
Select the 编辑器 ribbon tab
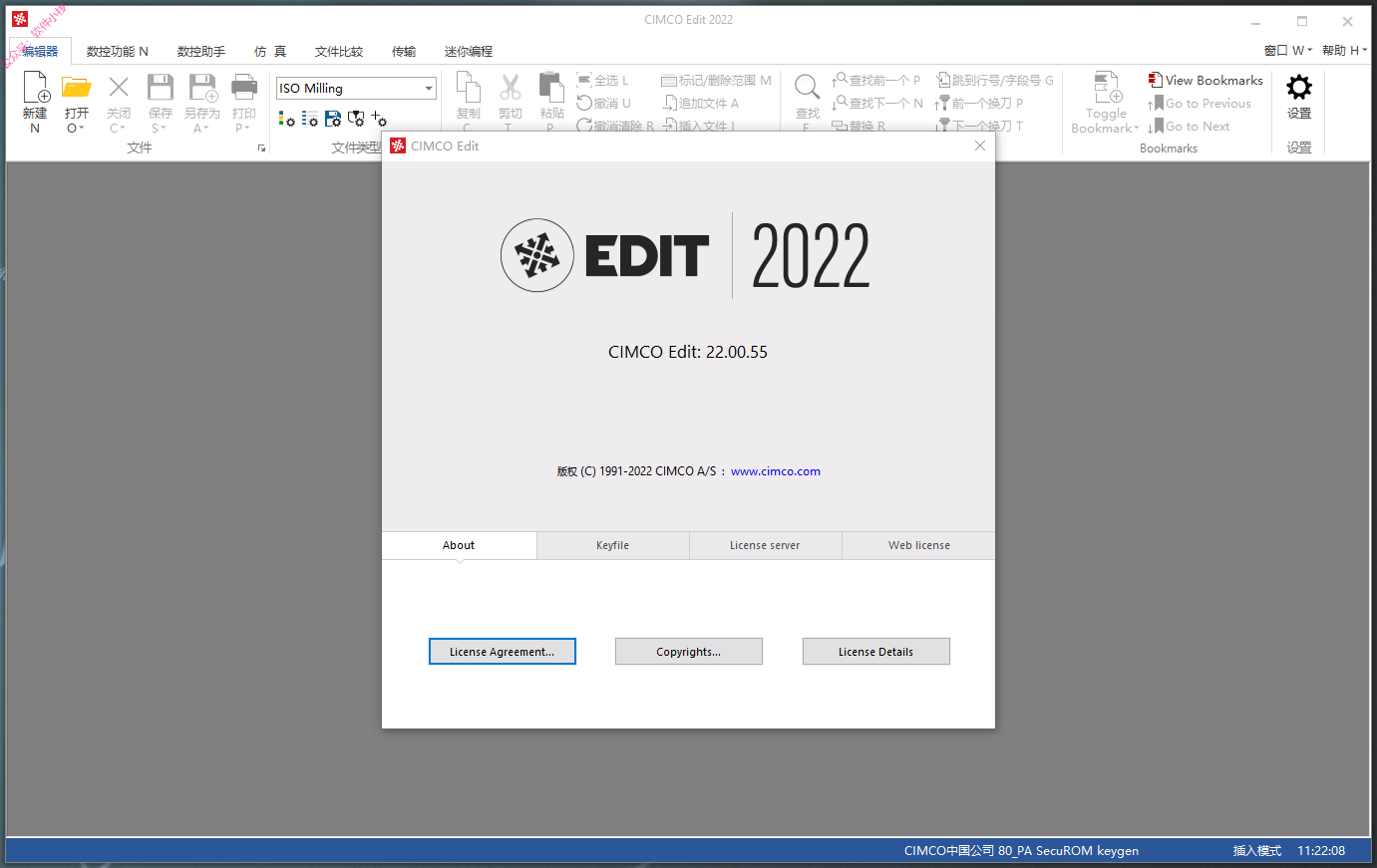coord(40,51)
